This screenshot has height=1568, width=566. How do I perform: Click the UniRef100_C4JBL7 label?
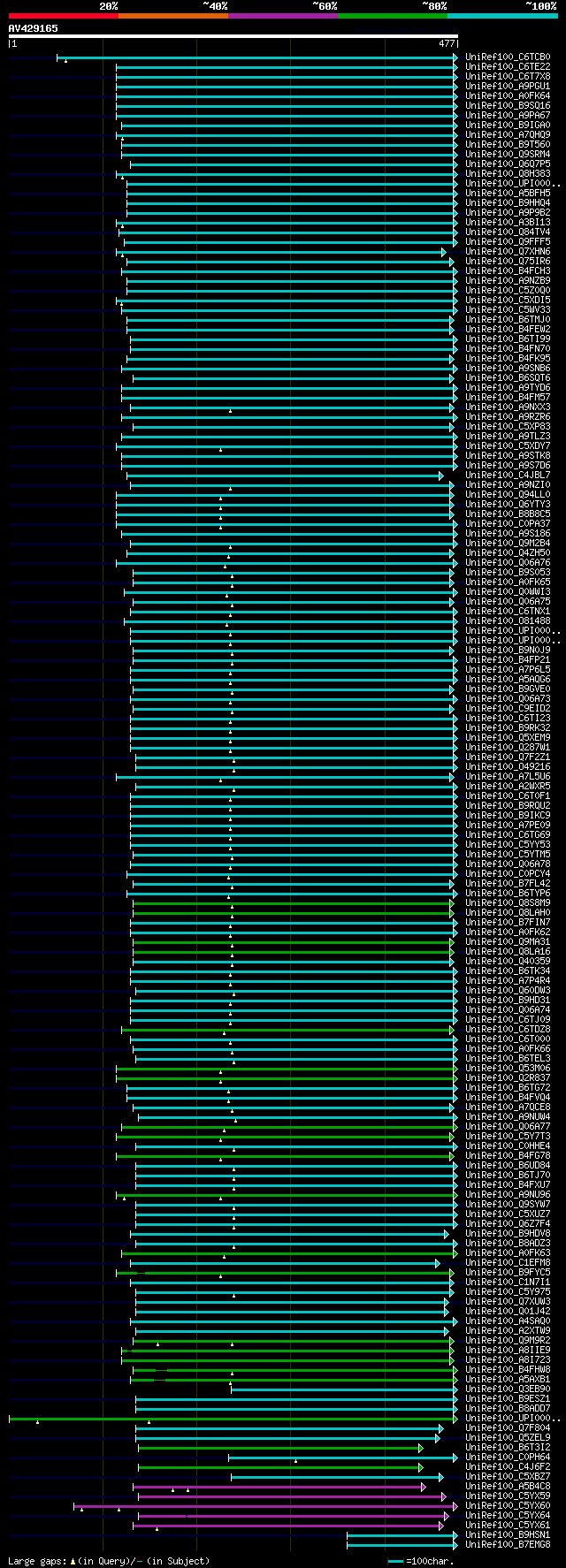(x=508, y=476)
